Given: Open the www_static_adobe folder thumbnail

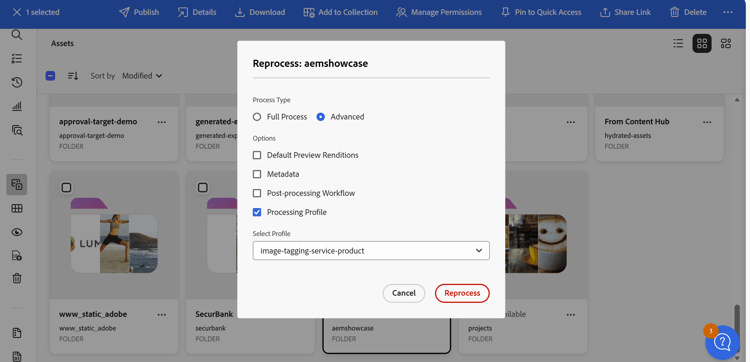Looking at the screenshot, I should click(x=114, y=236).
